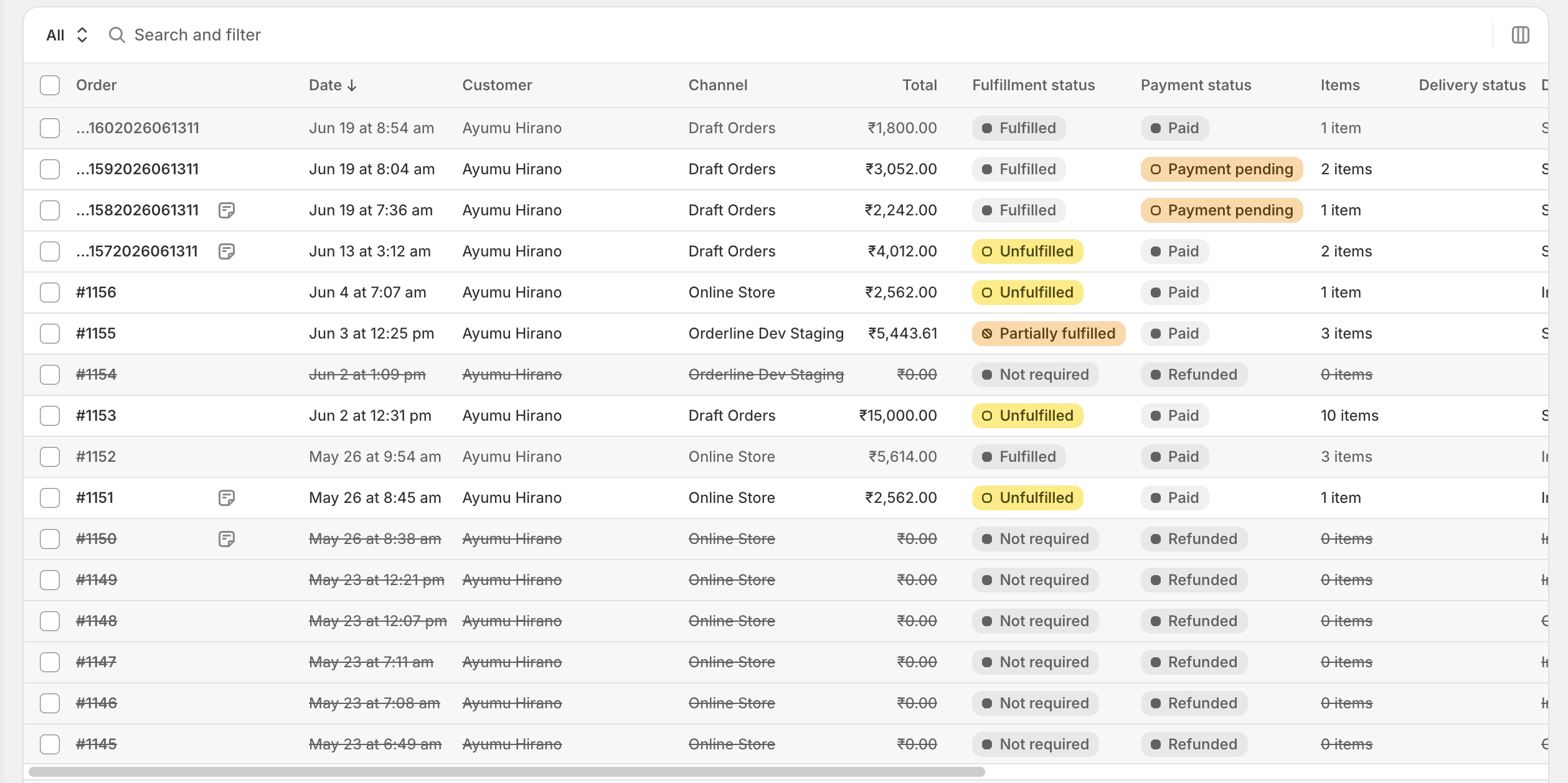Open the note icon for order ...1582026061311
This screenshot has width=1568, height=783.
227,210
